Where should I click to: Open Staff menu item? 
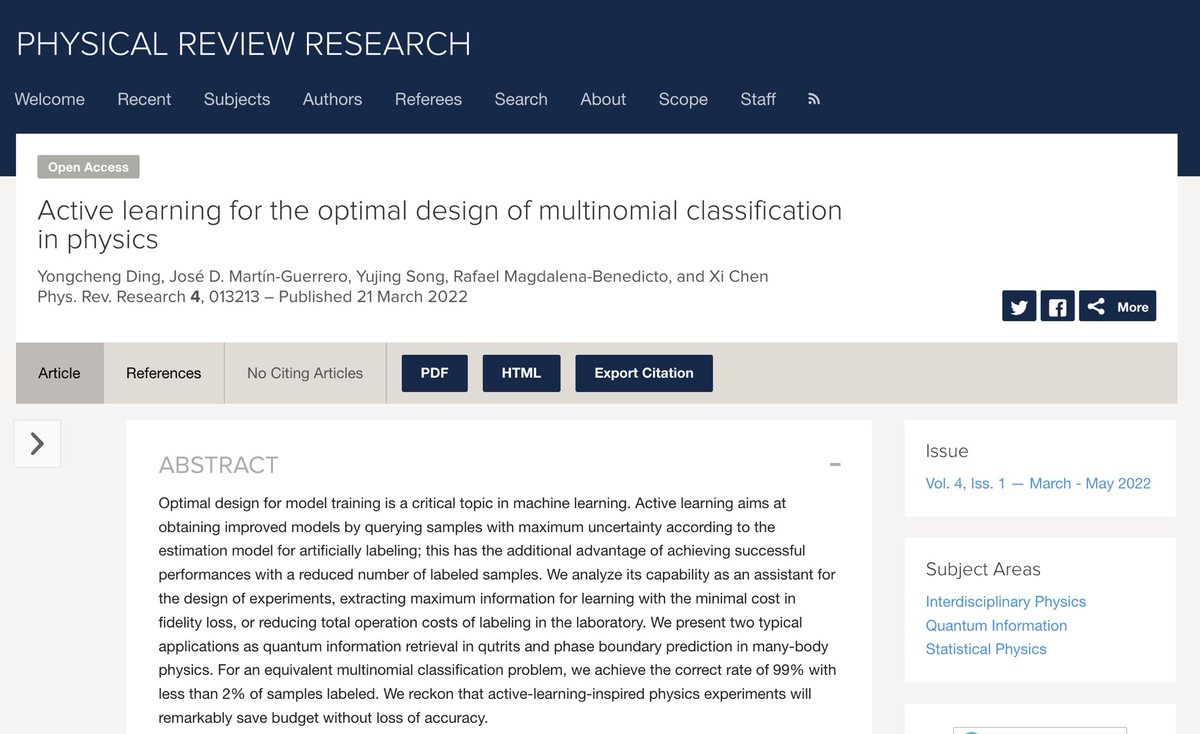coord(758,99)
